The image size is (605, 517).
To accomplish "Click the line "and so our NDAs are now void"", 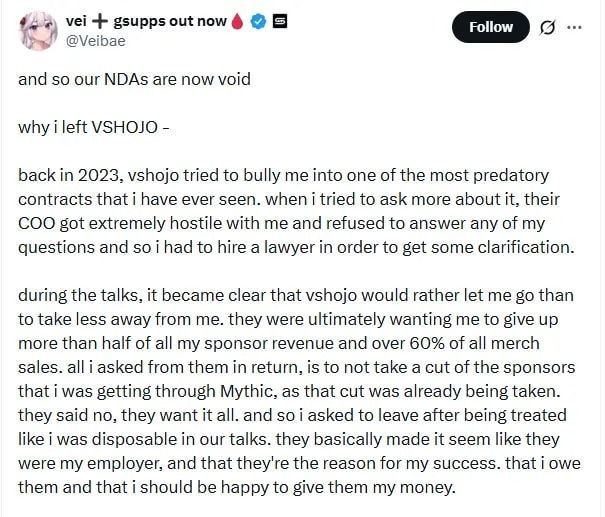I will (134, 79).
